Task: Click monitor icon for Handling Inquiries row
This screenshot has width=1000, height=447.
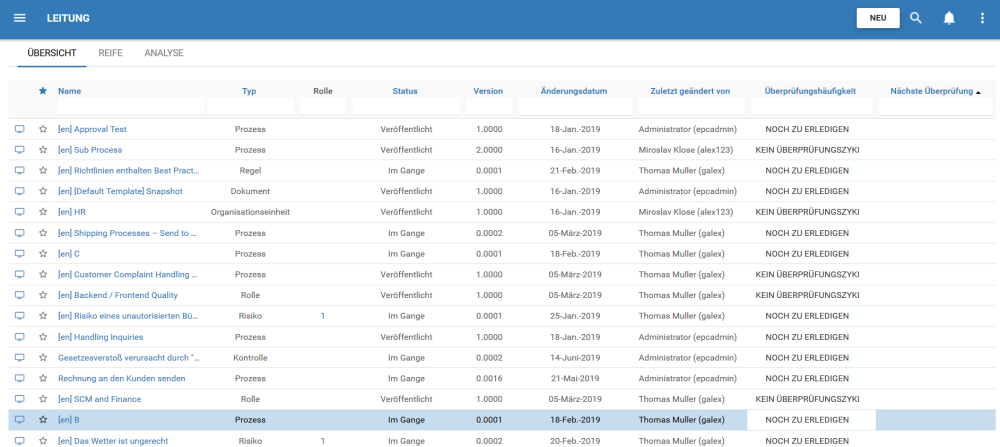Action: pyautogui.click(x=20, y=337)
